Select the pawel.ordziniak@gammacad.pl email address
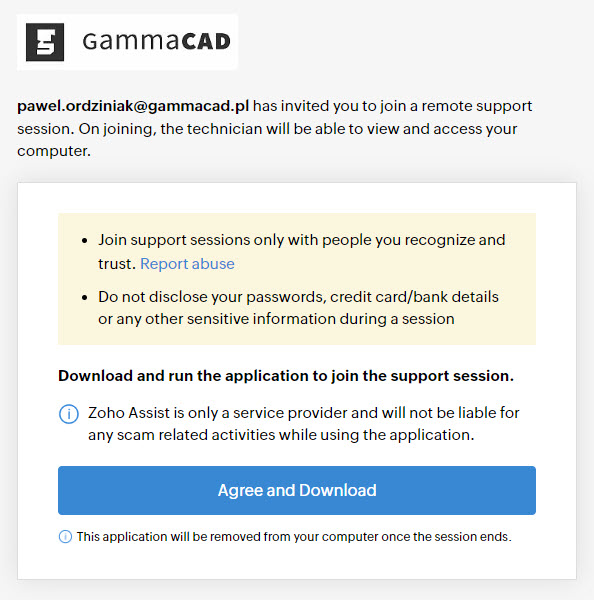594x600 pixels. (x=133, y=106)
